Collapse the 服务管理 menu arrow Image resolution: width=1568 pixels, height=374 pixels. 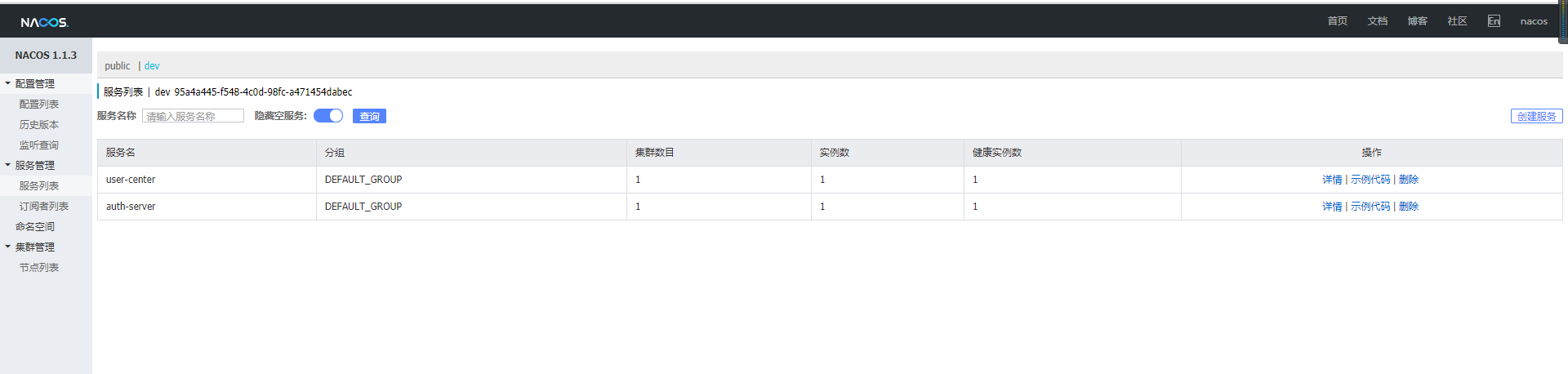pyautogui.click(x=8, y=165)
